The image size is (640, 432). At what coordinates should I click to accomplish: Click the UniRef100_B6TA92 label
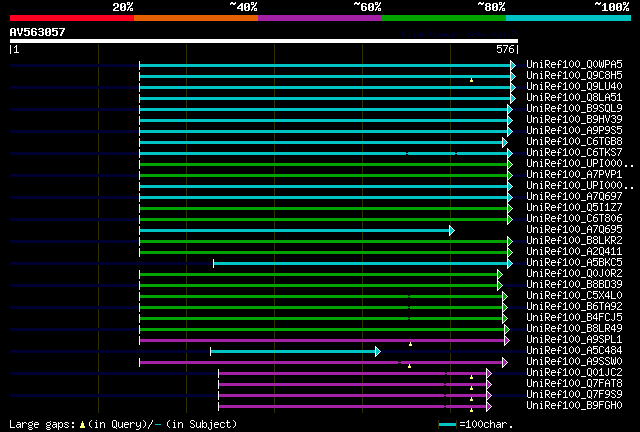574,307
